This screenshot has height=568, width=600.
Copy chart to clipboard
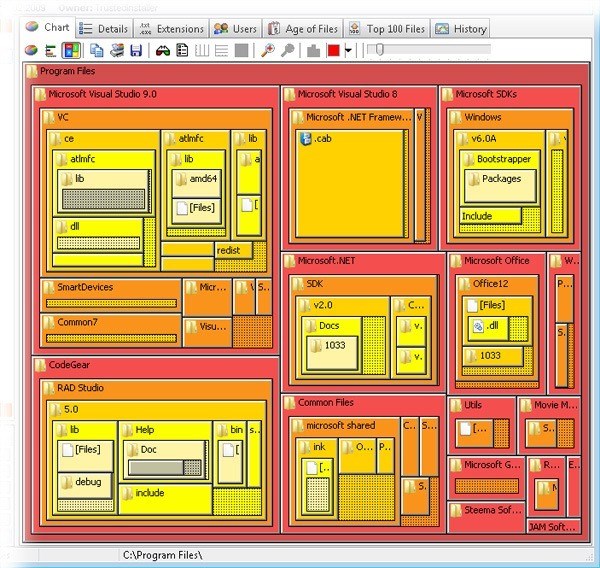click(x=96, y=50)
